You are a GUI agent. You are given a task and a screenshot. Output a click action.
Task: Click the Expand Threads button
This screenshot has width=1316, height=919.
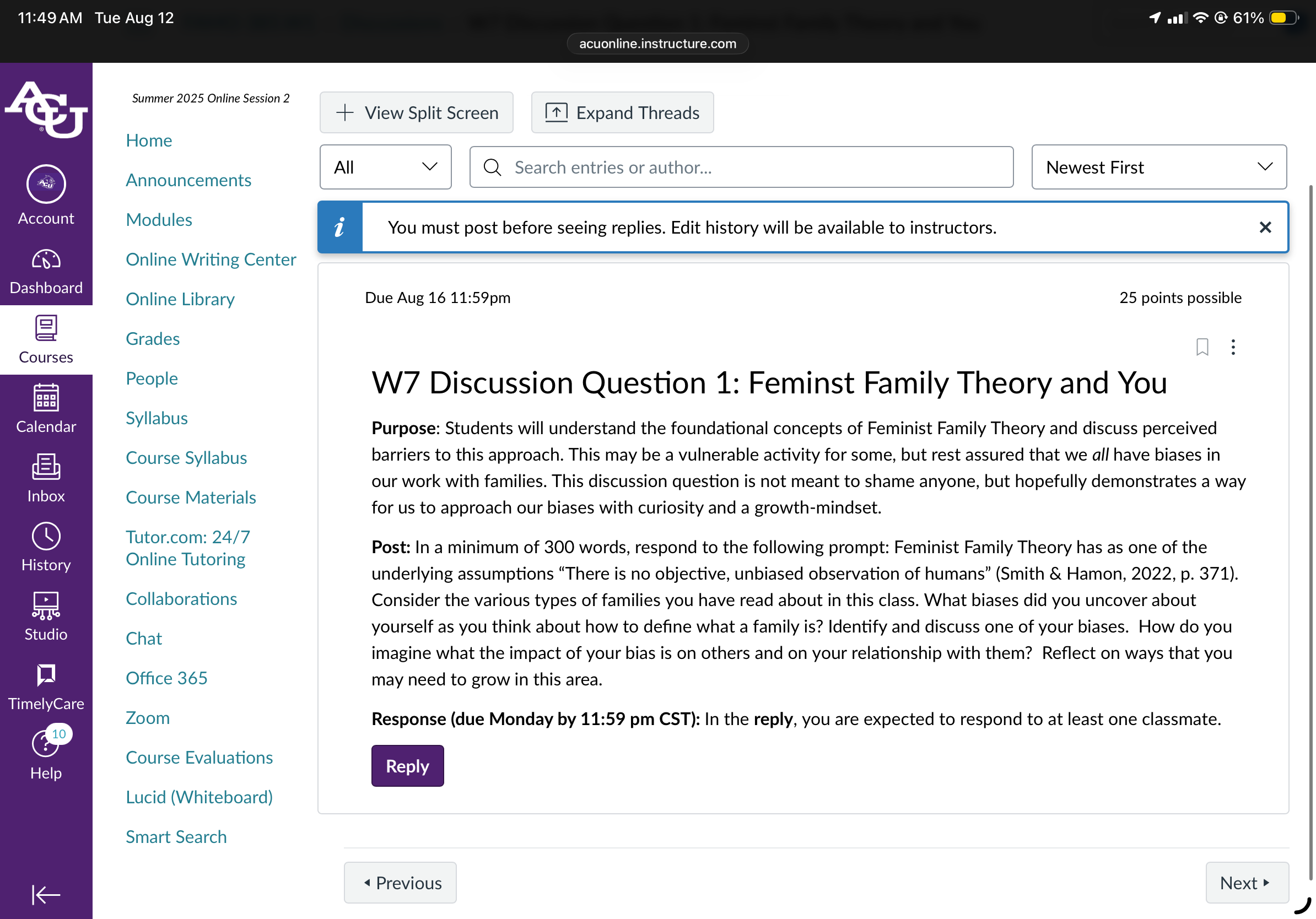[622, 112]
